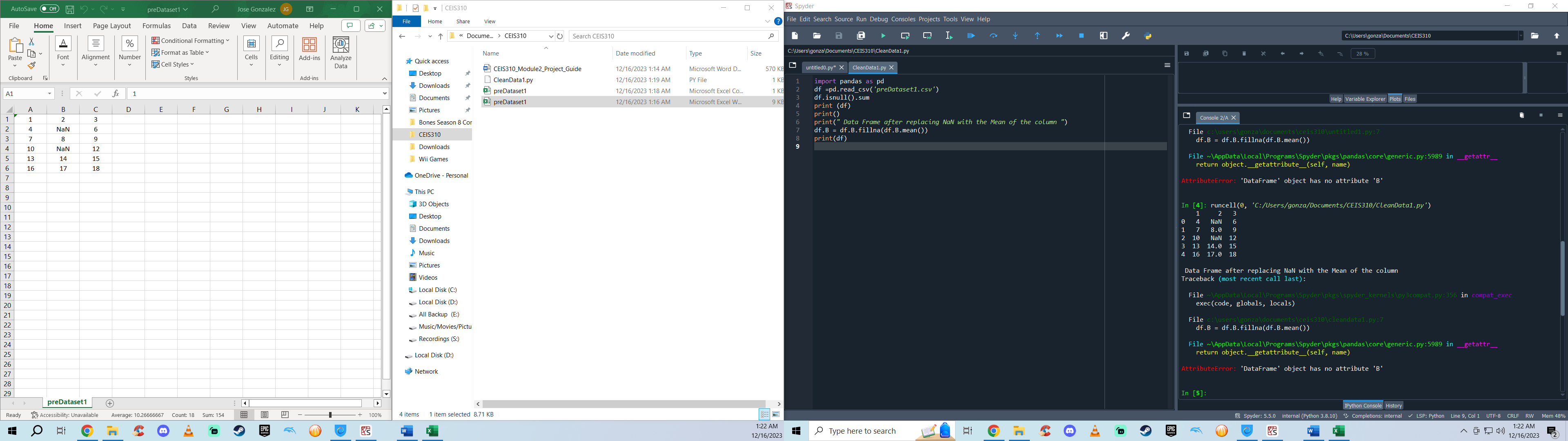Click Excel zoom slider

[x=330, y=415]
